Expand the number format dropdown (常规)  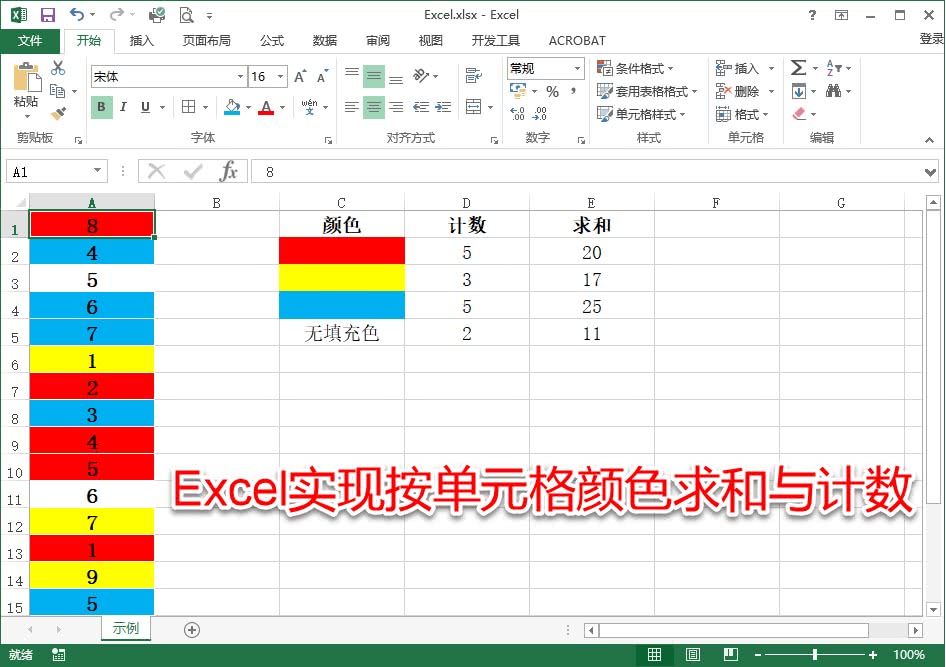pos(577,68)
